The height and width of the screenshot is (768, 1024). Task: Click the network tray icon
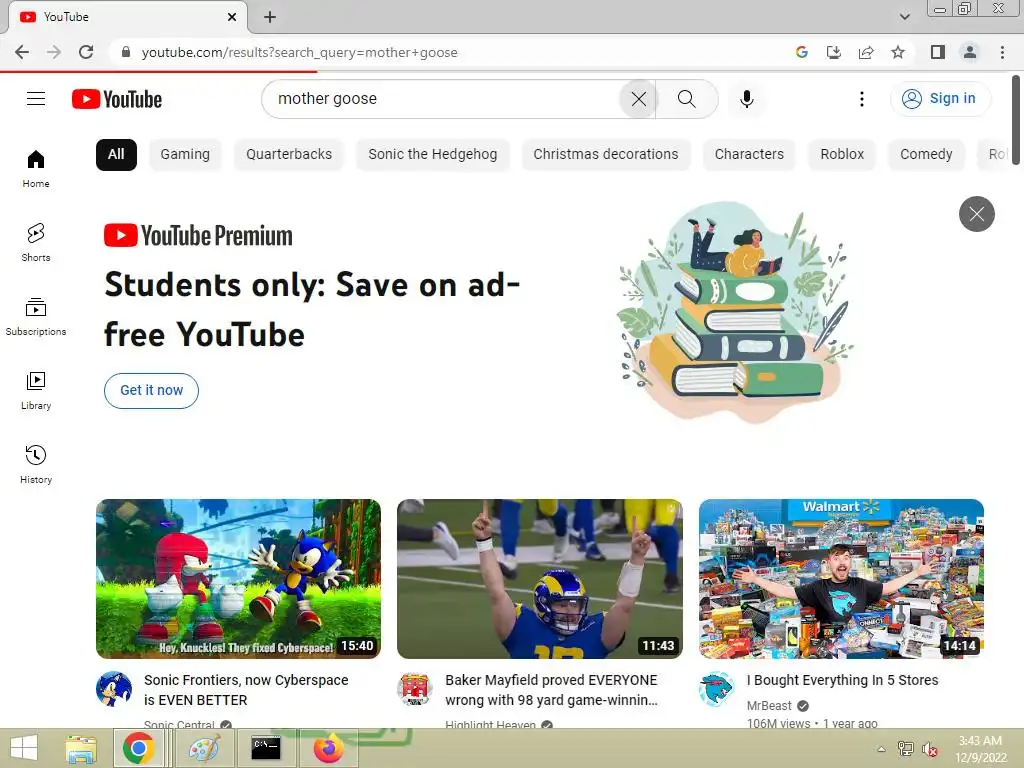(x=906, y=749)
